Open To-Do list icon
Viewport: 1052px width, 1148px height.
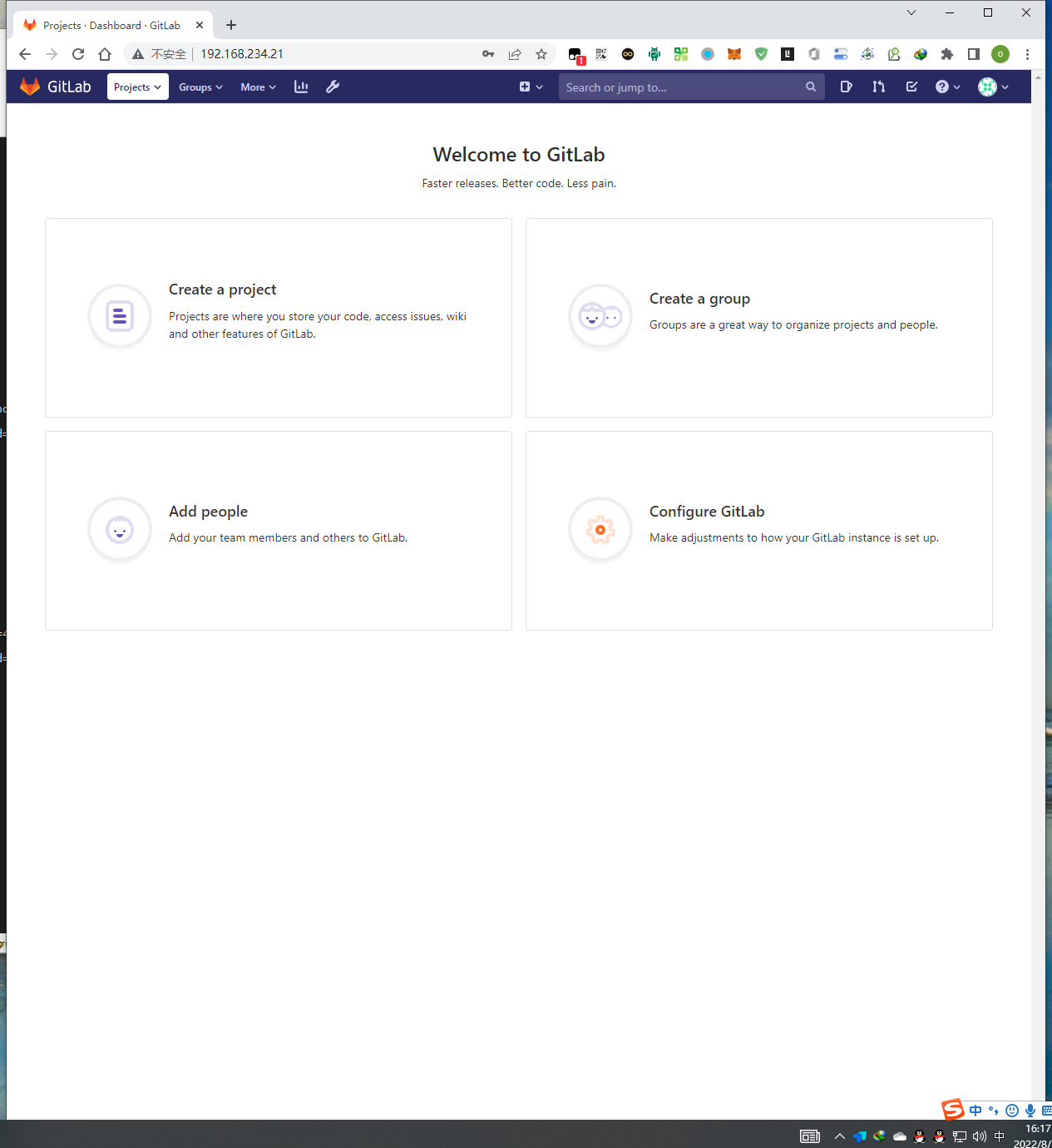[911, 87]
